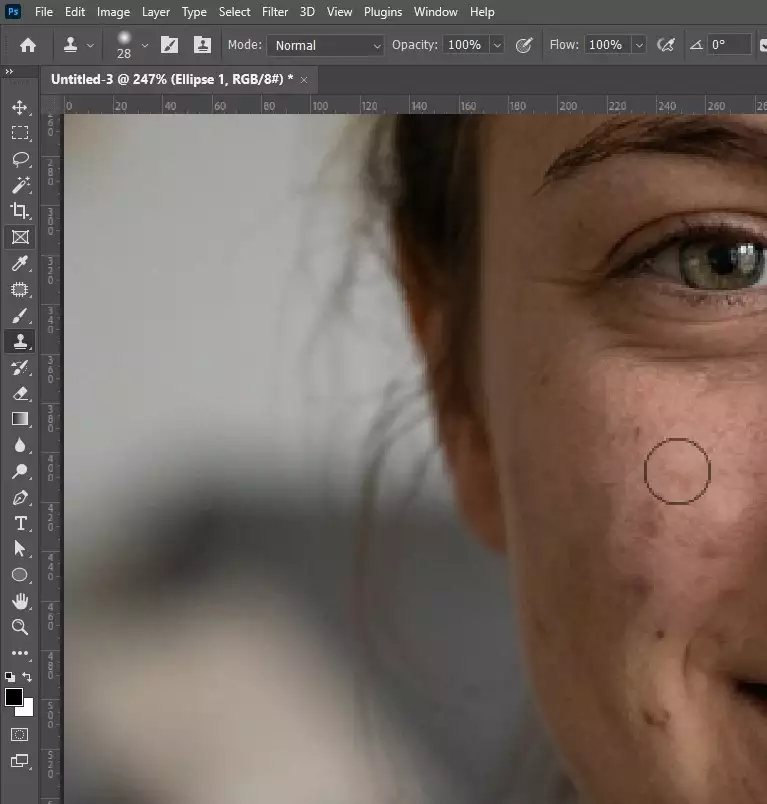Open the Window menu

(x=436, y=12)
